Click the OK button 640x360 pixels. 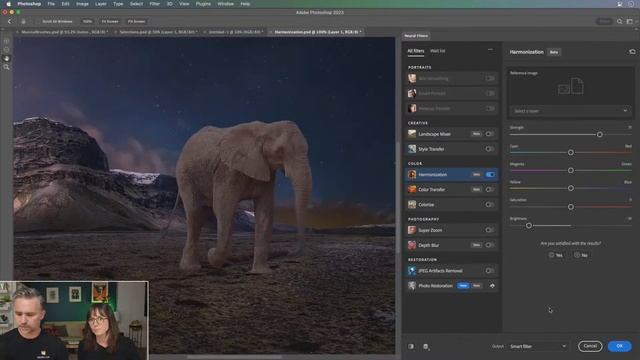coord(620,346)
